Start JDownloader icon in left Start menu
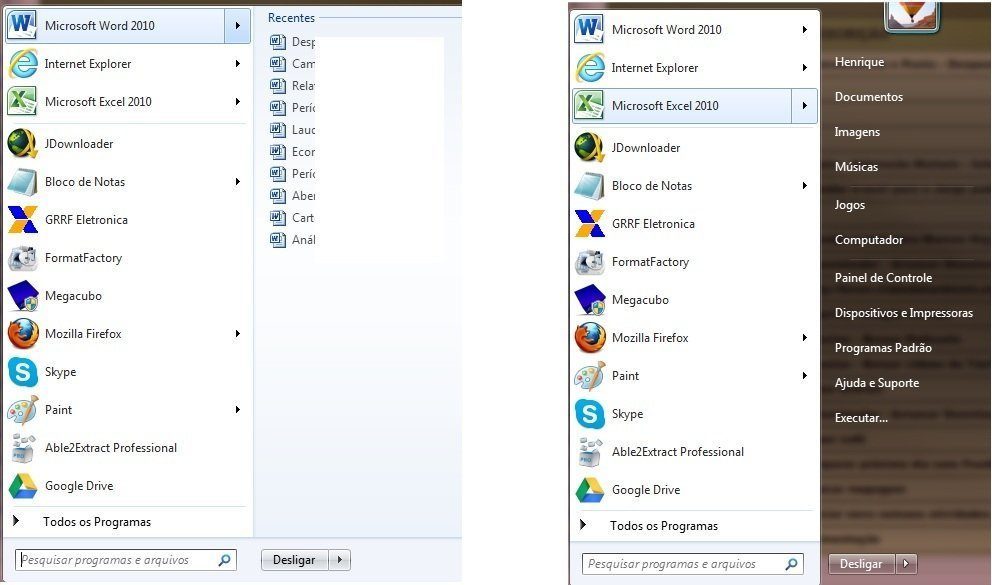 [x=22, y=144]
